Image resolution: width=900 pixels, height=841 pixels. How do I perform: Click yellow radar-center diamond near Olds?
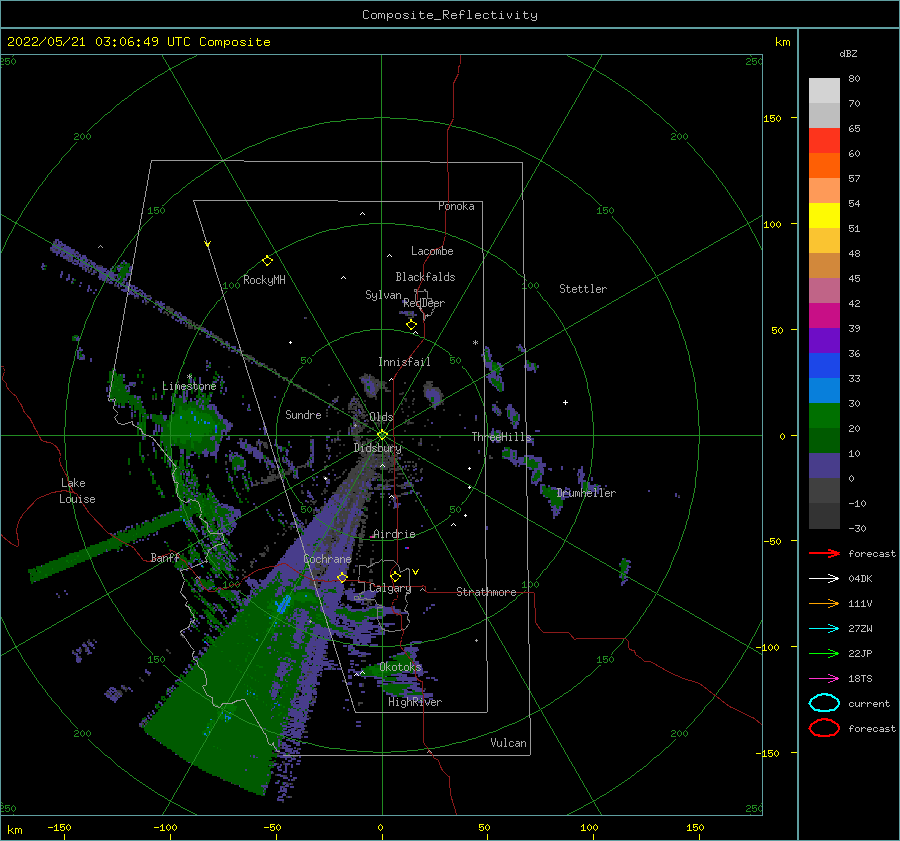pyautogui.click(x=382, y=435)
